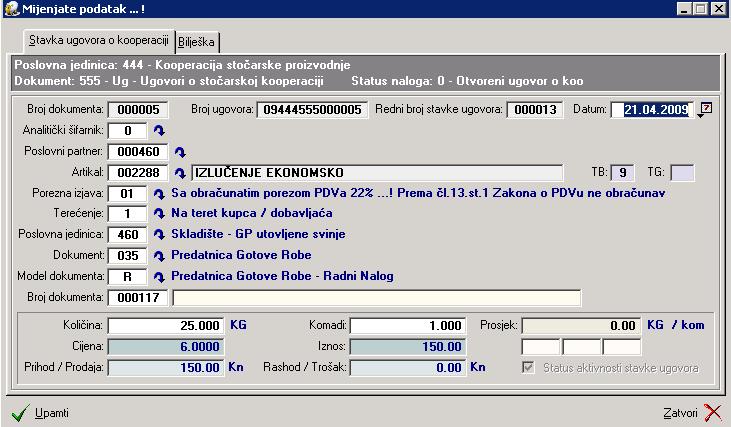
Task: Close the form using Zatvori button
Action: [x=692, y=412]
